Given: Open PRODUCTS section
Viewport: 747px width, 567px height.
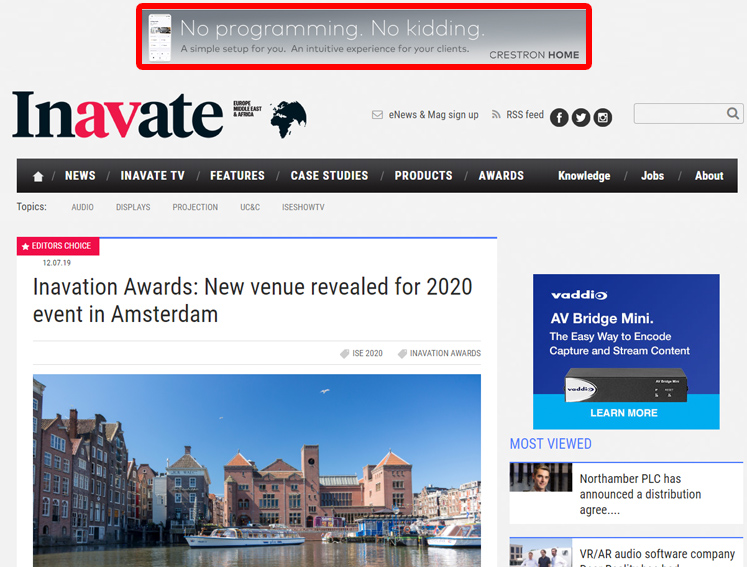Looking at the screenshot, I should [424, 176].
